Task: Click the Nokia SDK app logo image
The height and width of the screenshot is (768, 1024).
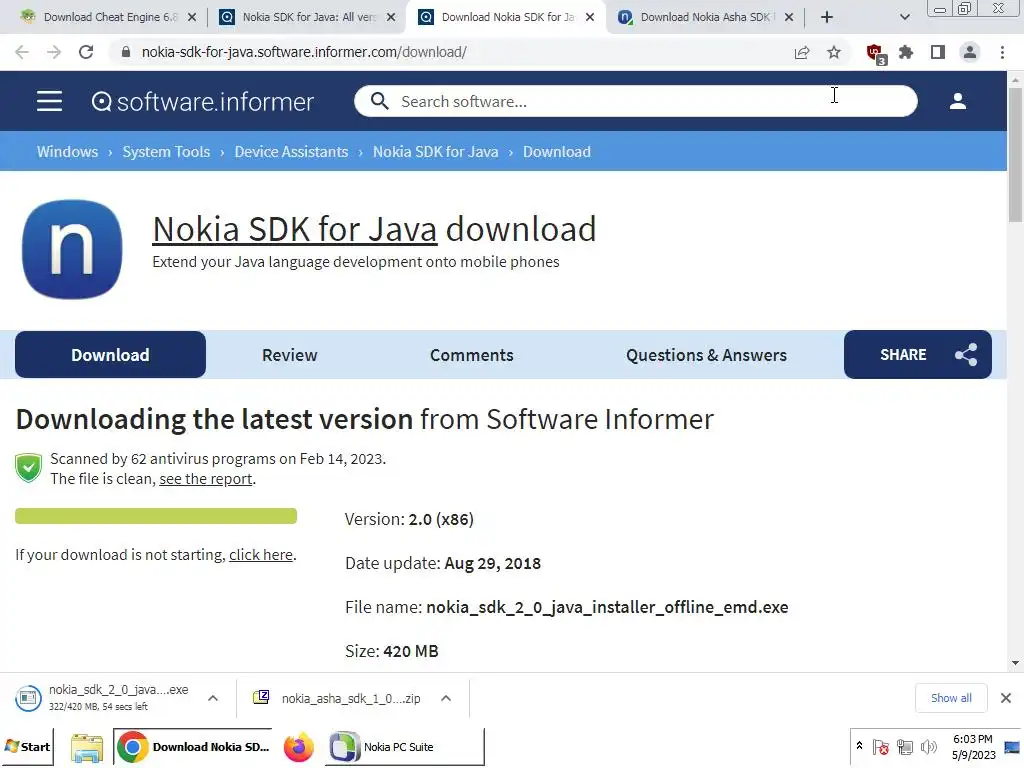Action: click(x=72, y=249)
